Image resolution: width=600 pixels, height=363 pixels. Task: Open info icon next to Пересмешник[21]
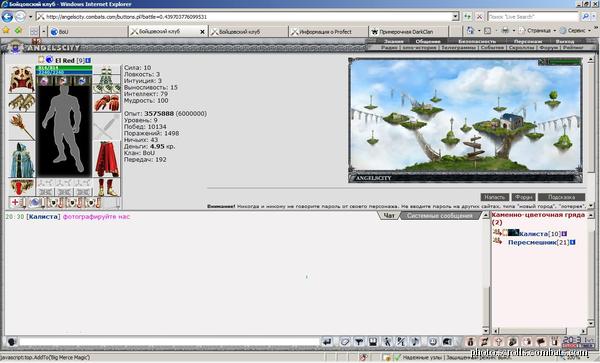click(x=572, y=242)
